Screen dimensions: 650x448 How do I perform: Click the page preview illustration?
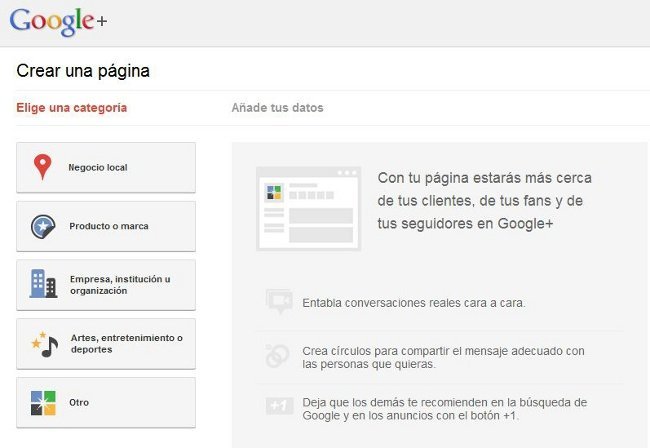point(307,208)
